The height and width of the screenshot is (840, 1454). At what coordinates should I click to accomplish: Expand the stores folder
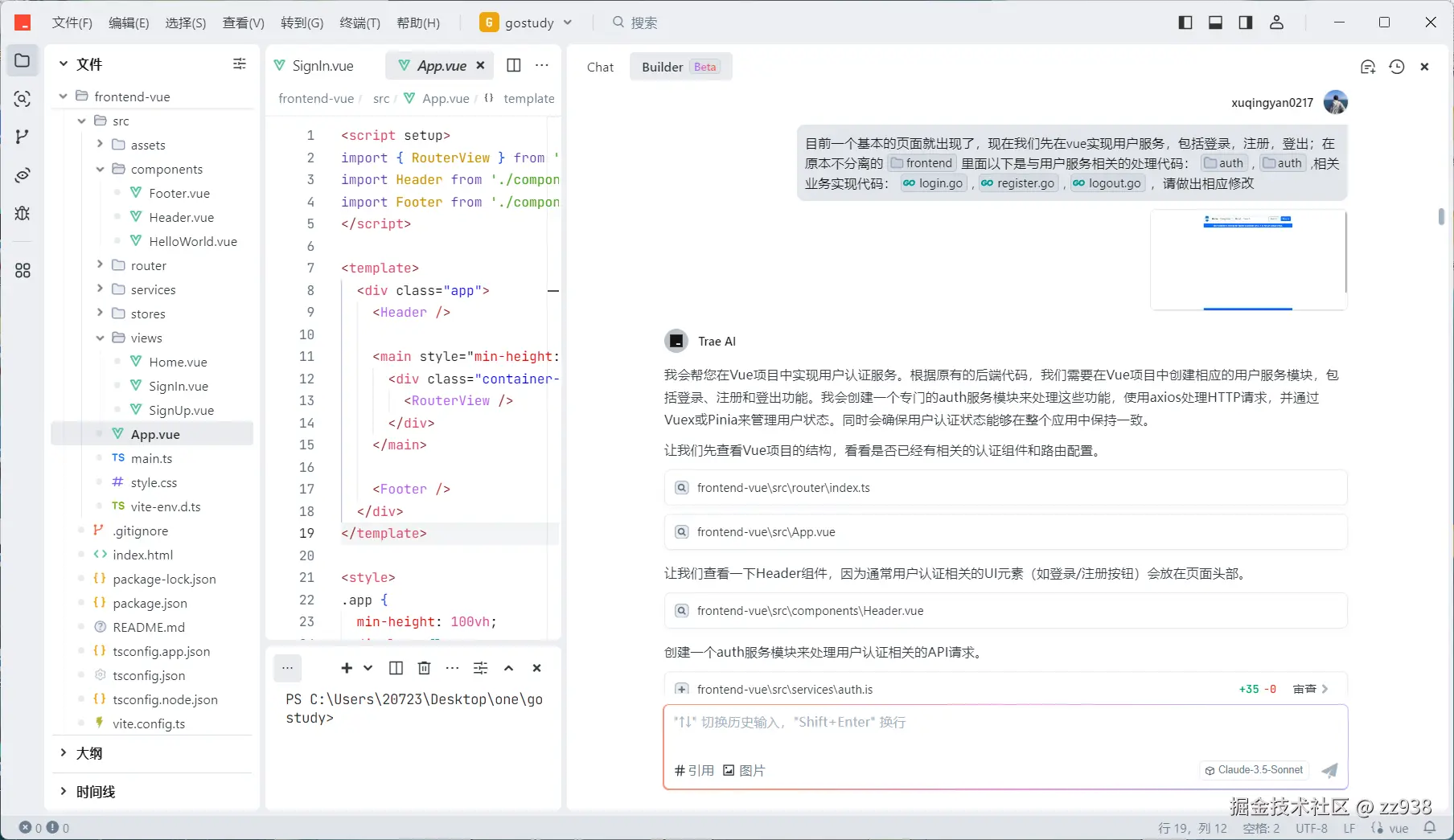(100, 313)
